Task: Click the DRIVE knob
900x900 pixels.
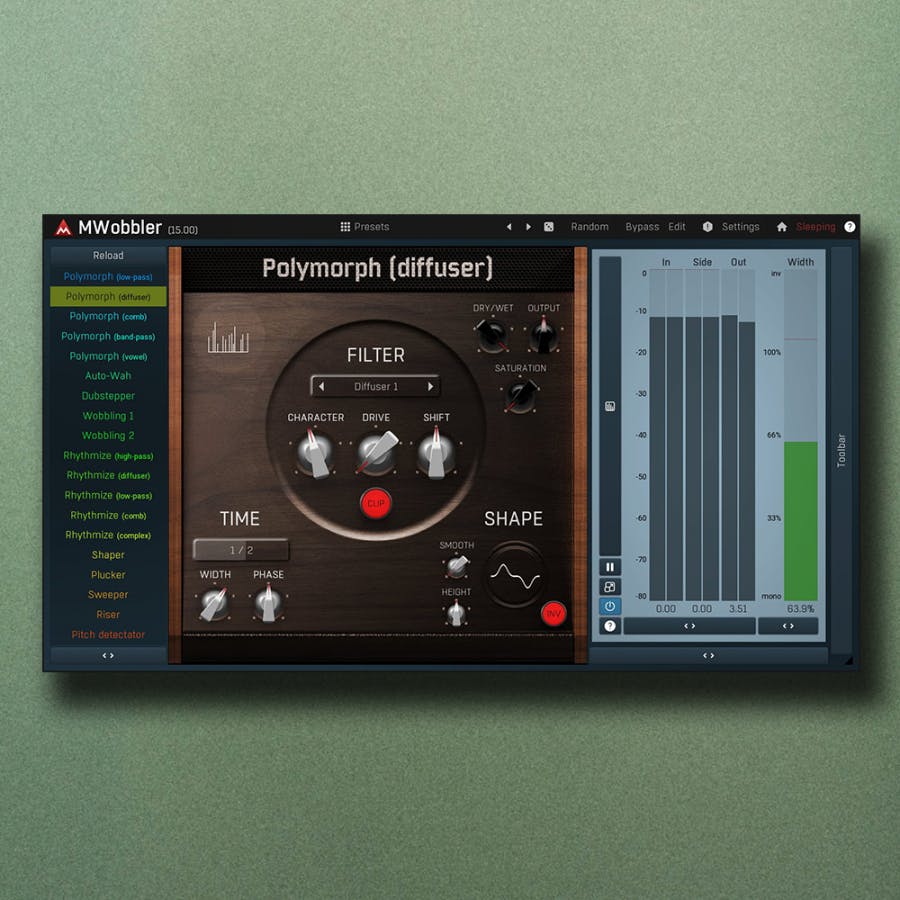Action: click(x=376, y=453)
